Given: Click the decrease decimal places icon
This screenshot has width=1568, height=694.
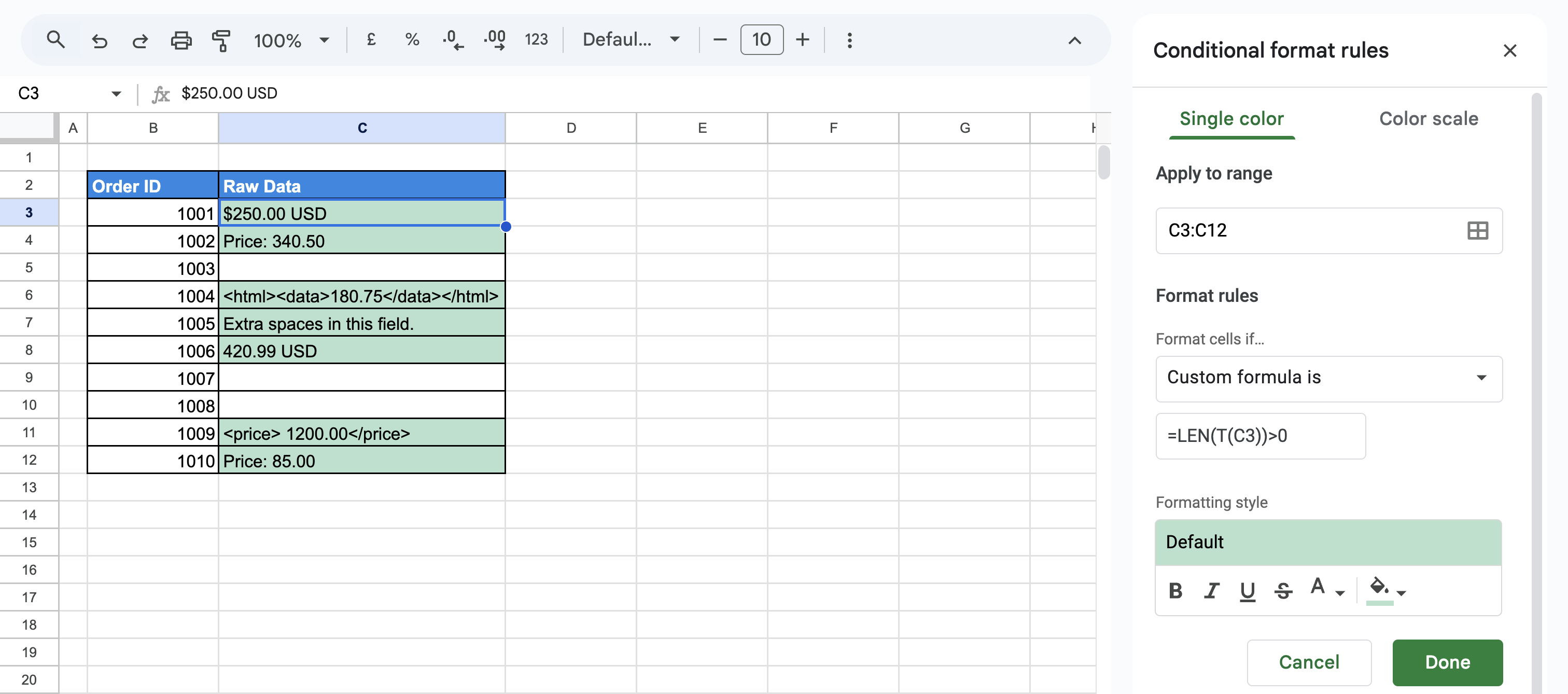Looking at the screenshot, I should [453, 40].
